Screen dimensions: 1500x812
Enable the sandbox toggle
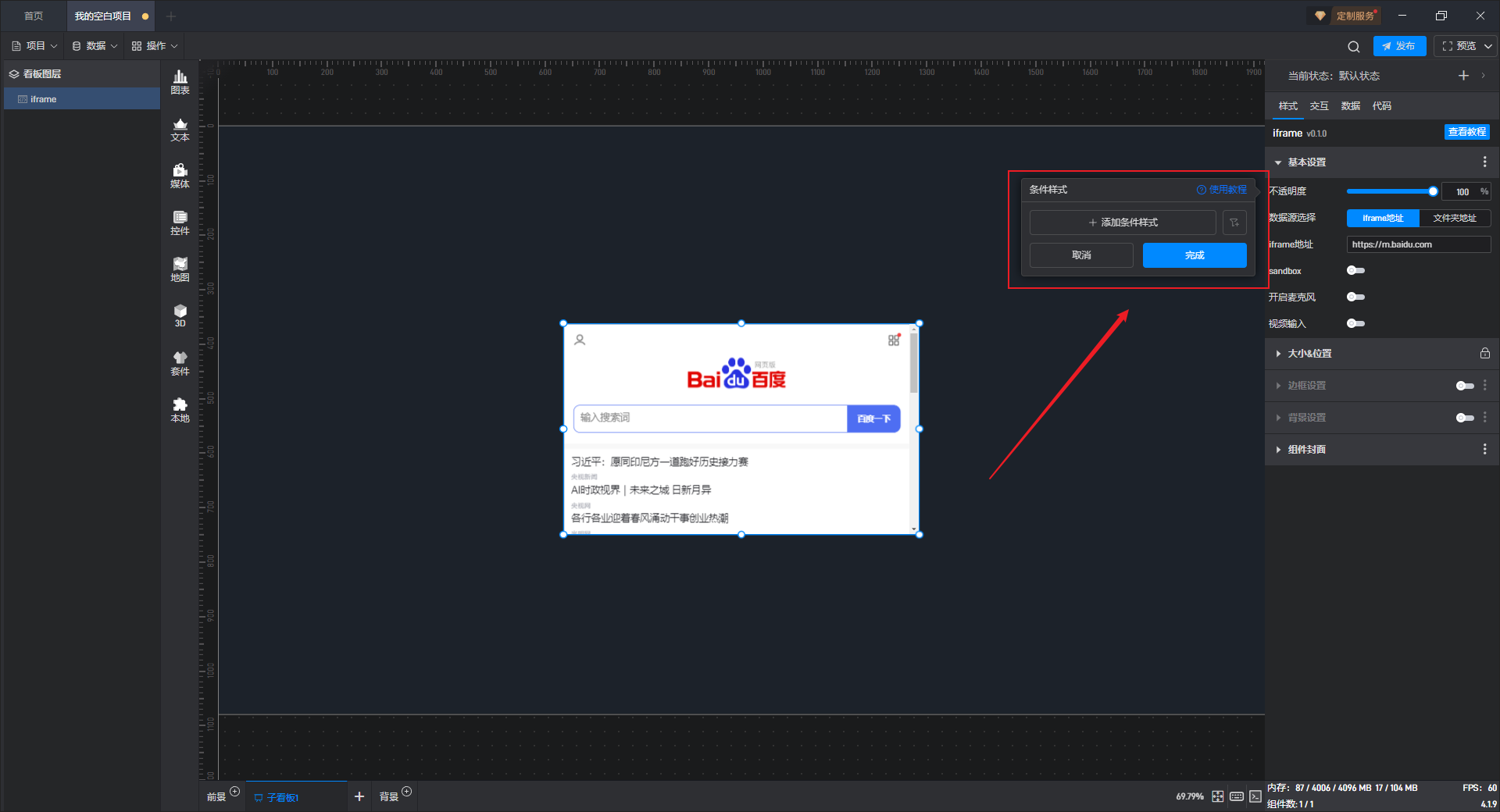[x=1355, y=270]
